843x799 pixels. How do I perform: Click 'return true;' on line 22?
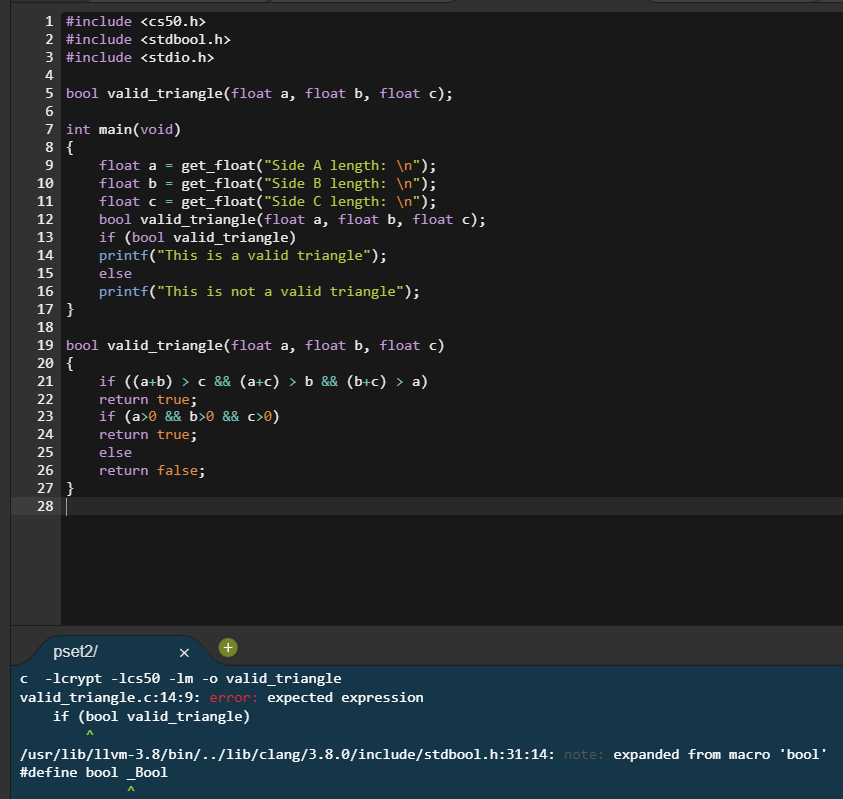[x=148, y=400]
